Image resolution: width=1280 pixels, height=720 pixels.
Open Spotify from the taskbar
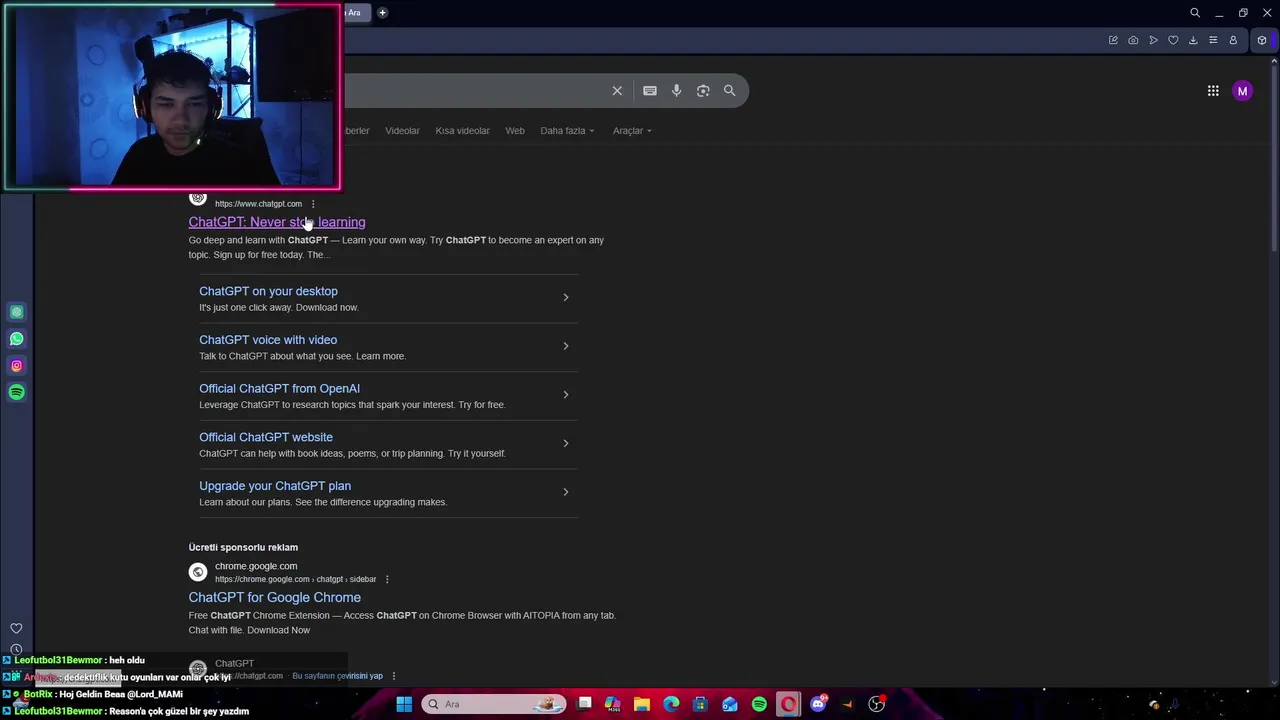point(759,704)
